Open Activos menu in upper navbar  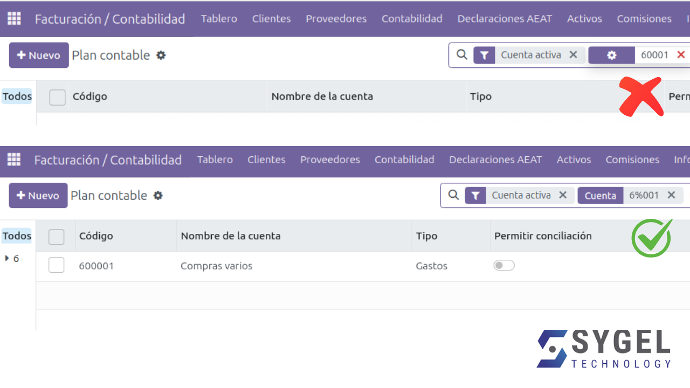coord(584,18)
